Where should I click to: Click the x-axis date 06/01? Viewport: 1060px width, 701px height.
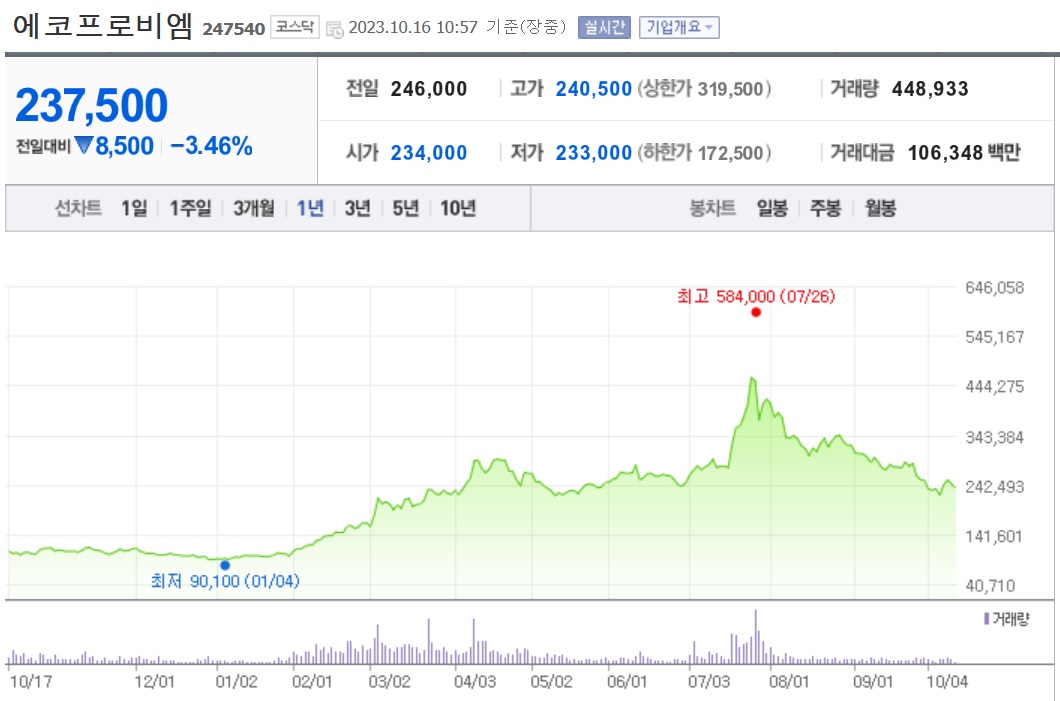pyautogui.click(x=627, y=681)
